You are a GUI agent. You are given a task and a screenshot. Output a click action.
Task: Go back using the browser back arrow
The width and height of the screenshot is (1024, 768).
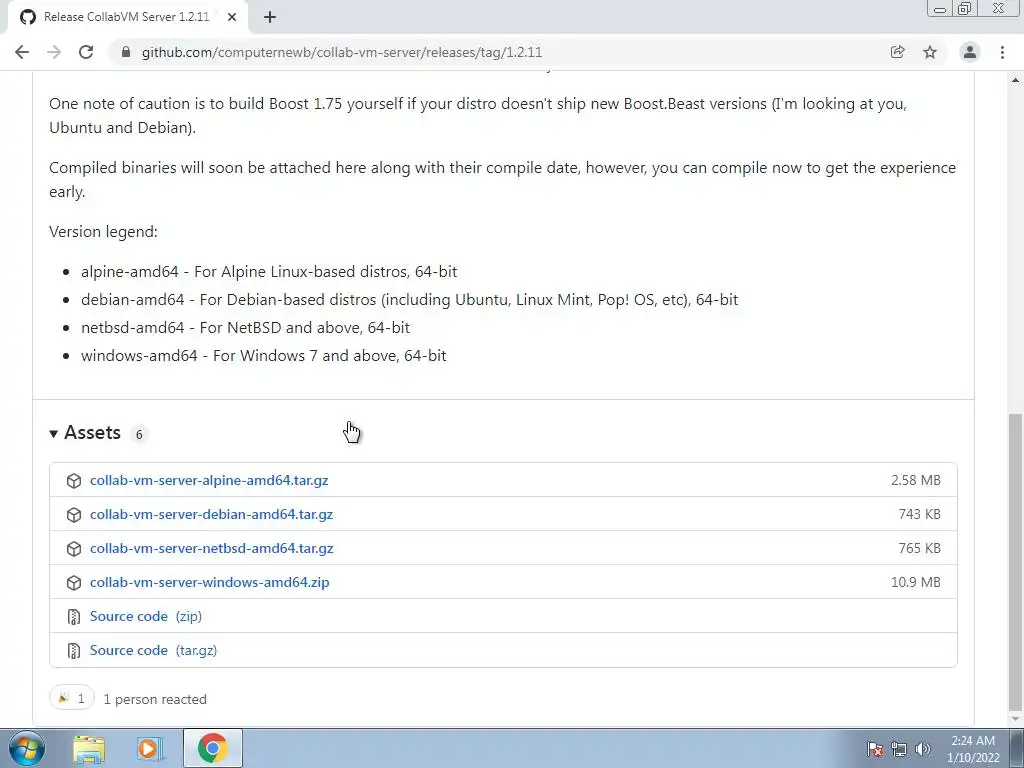tap(22, 52)
